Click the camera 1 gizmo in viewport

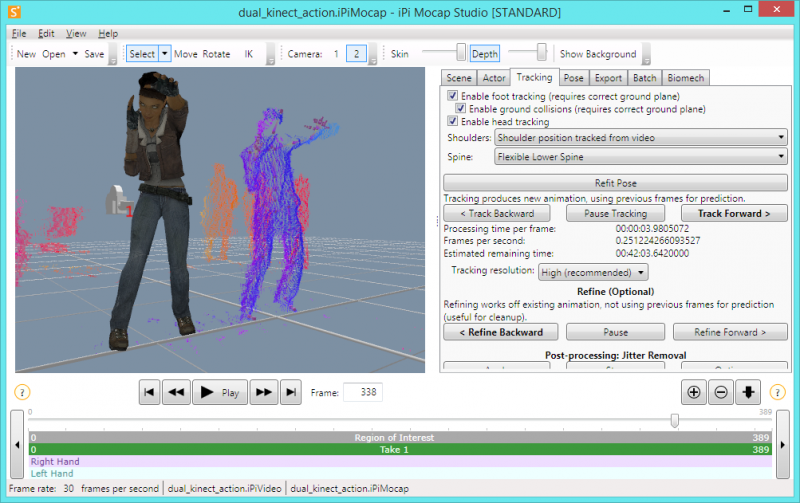pos(117,200)
